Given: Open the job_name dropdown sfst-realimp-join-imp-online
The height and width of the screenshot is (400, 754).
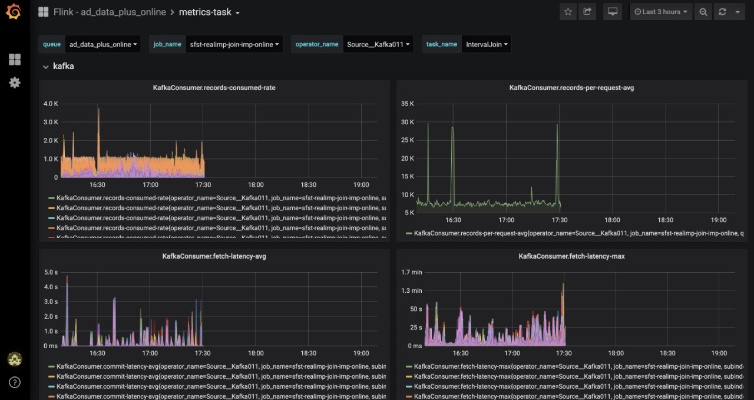Looking at the screenshot, I should (x=235, y=44).
